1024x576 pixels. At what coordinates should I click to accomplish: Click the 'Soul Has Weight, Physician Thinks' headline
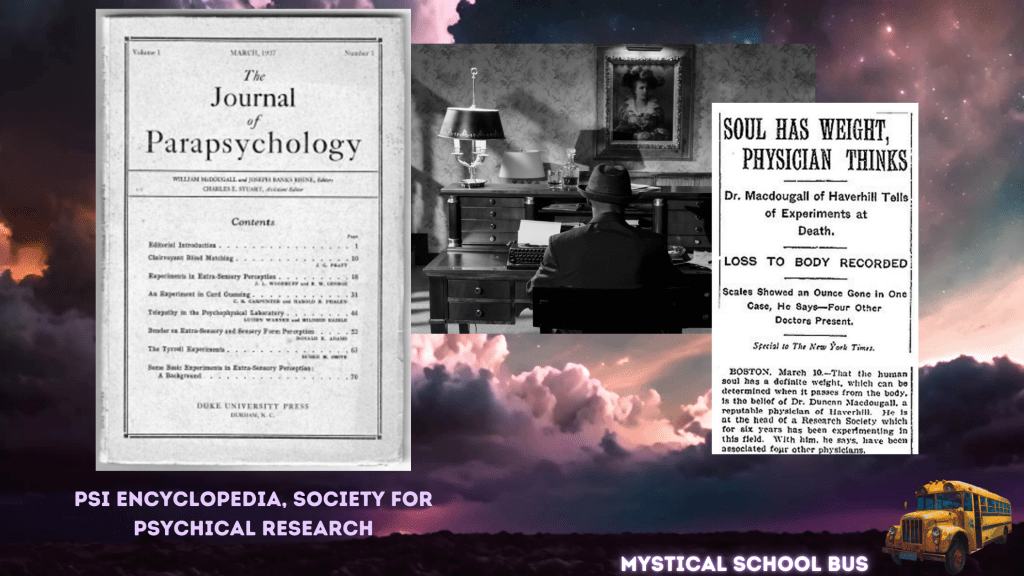pyautogui.click(x=814, y=143)
